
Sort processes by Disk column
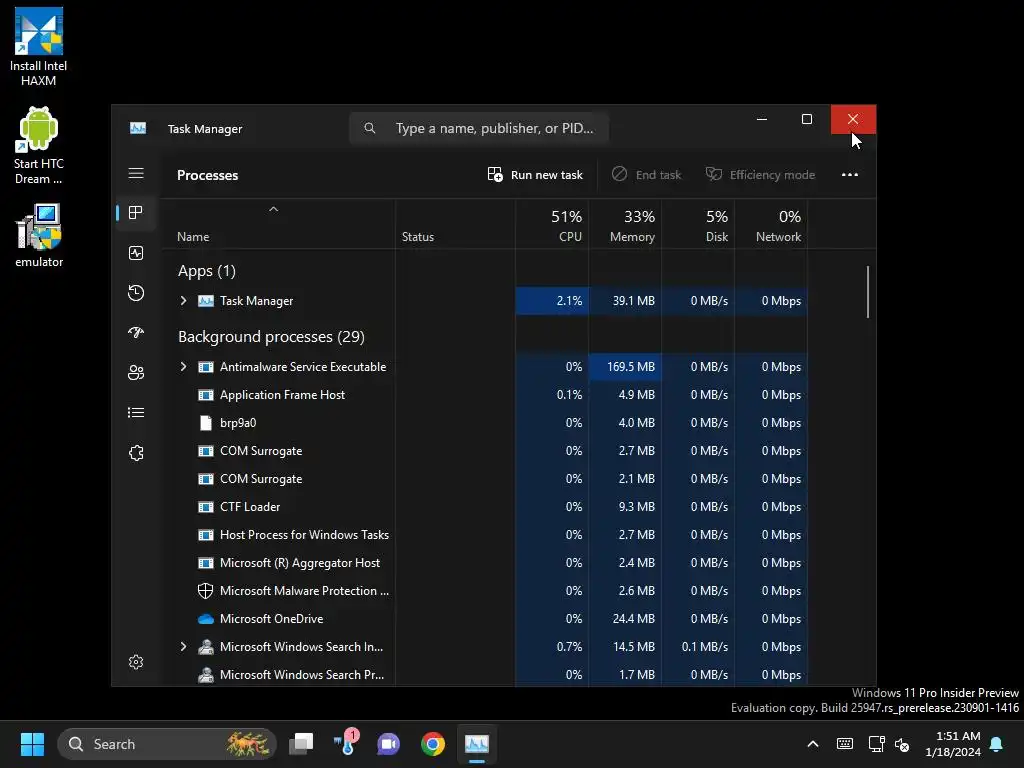tap(698, 225)
